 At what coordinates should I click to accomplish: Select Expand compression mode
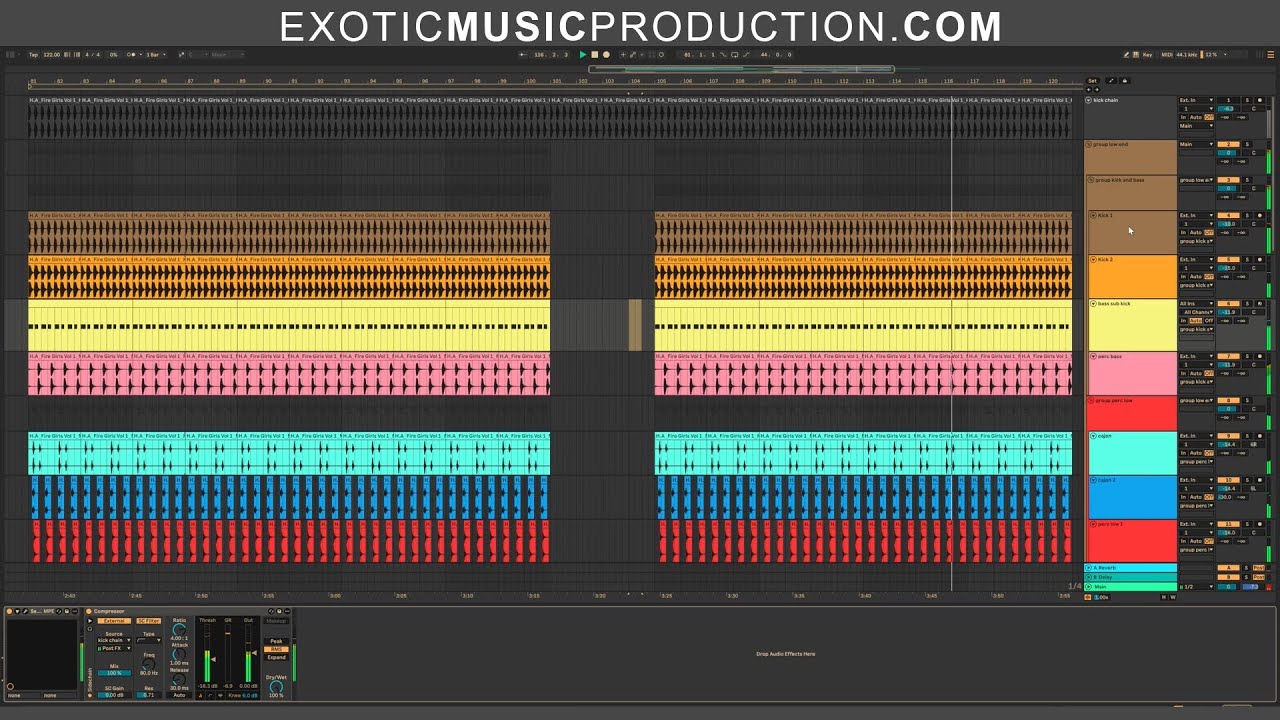[x=276, y=657]
